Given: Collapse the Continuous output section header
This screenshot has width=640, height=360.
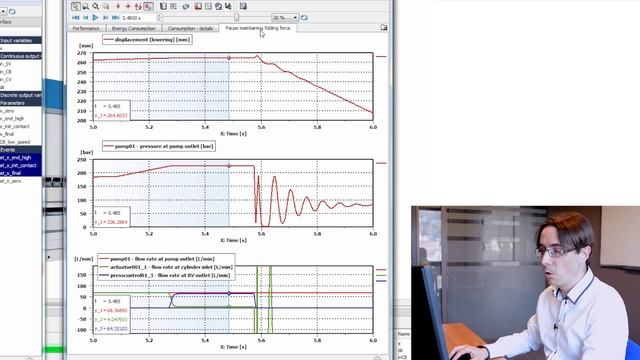Looking at the screenshot, I should tap(20, 56).
